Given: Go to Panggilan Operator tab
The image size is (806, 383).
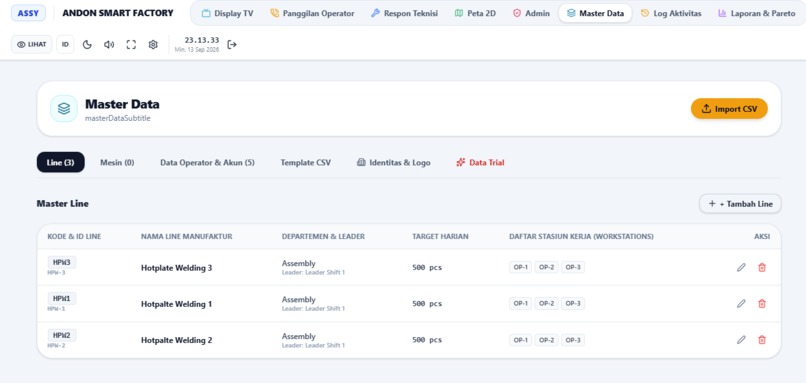Looking at the screenshot, I should [x=312, y=13].
